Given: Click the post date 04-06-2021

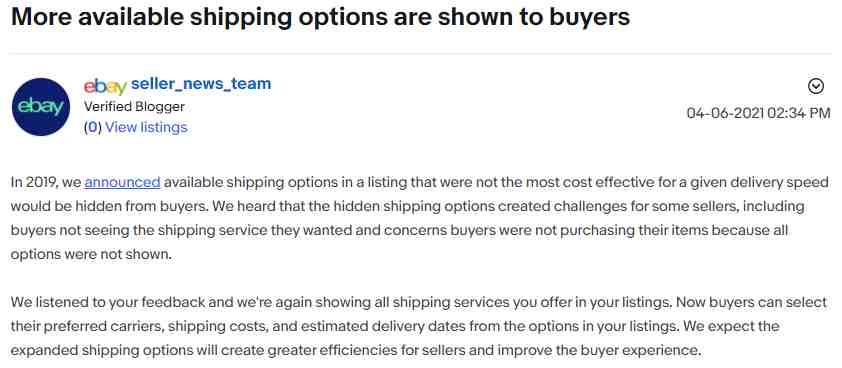Looking at the screenshot, I should click(725, 113).
